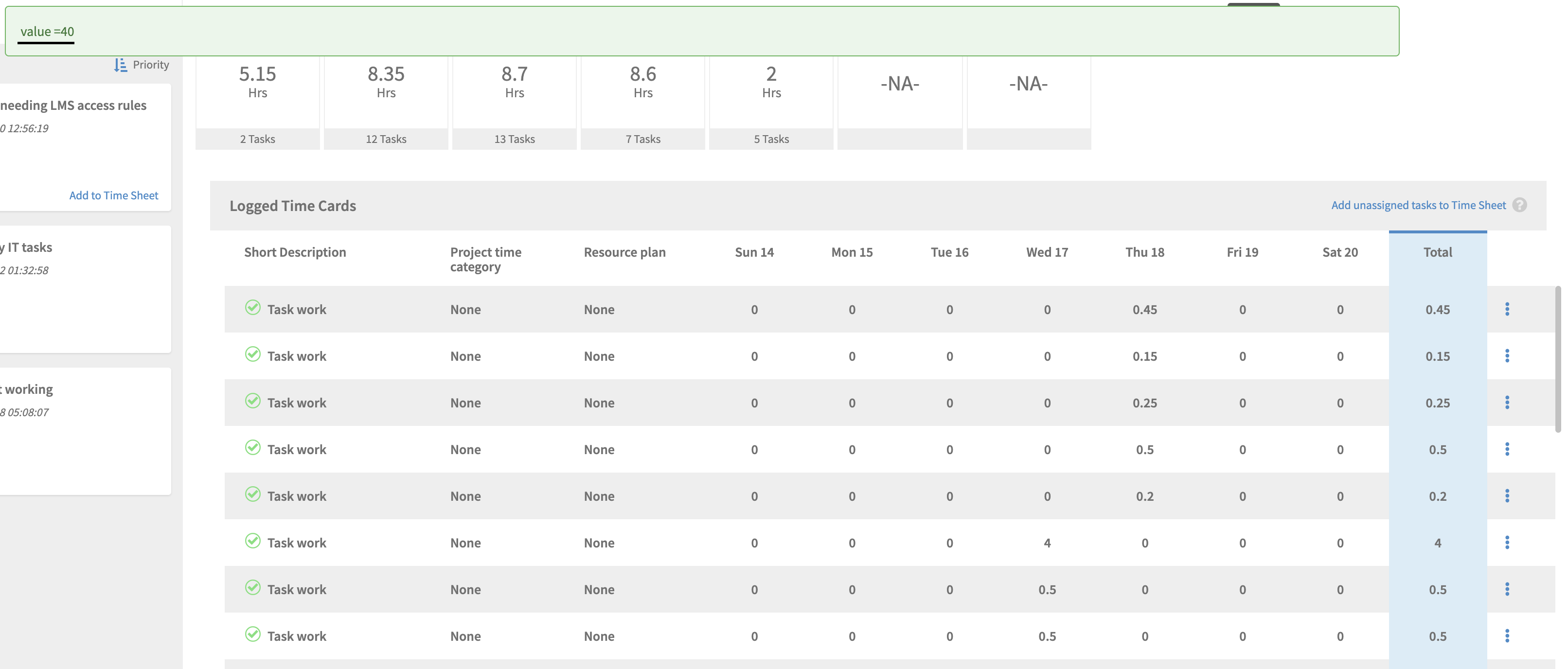Click Add unassigned tasks to Time Sheet
Image resolution: width=1568 pixels, height=669 pixels.
pyautogui.click(x=1418, y=205)
